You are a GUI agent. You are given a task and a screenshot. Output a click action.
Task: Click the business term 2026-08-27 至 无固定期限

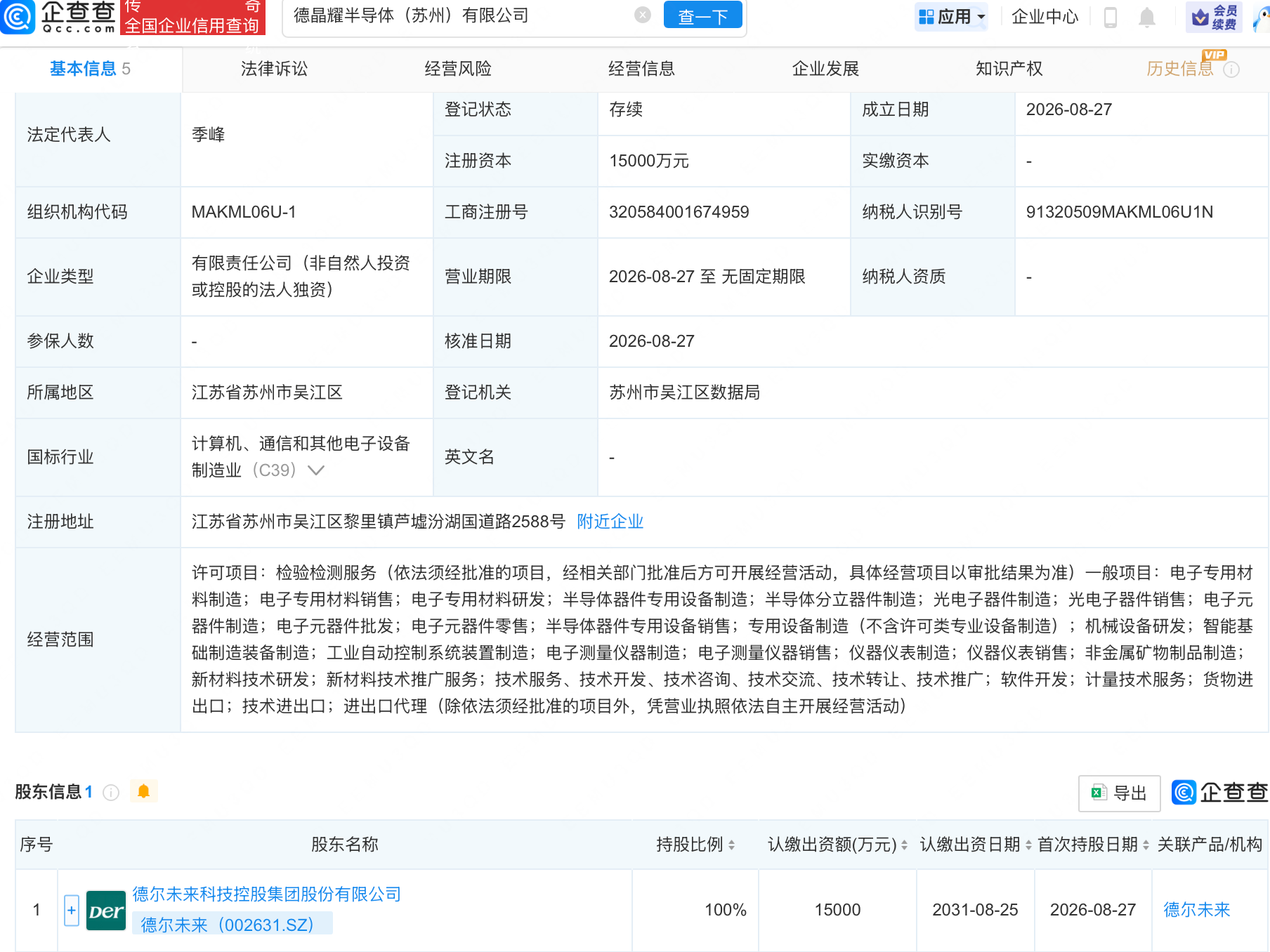[x=707, y=277]
